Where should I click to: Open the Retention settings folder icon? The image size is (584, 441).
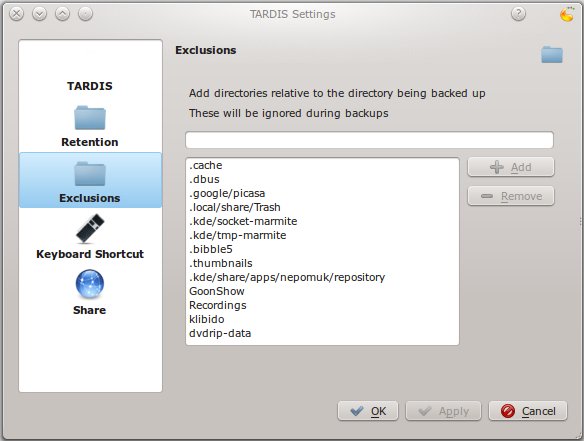[90, 118]
